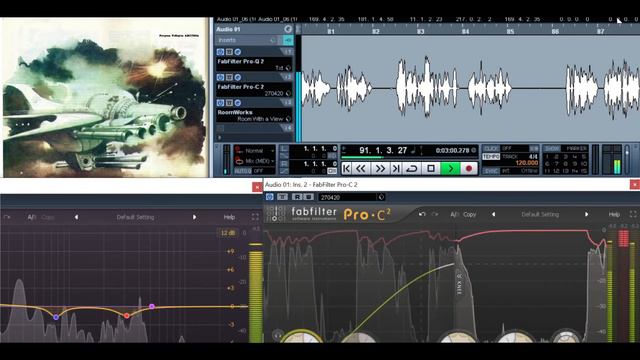The width and height of the screenshot is (640, 360).
Task: Click redo arrow in Pro-C 2
Action: click(435, 214)
